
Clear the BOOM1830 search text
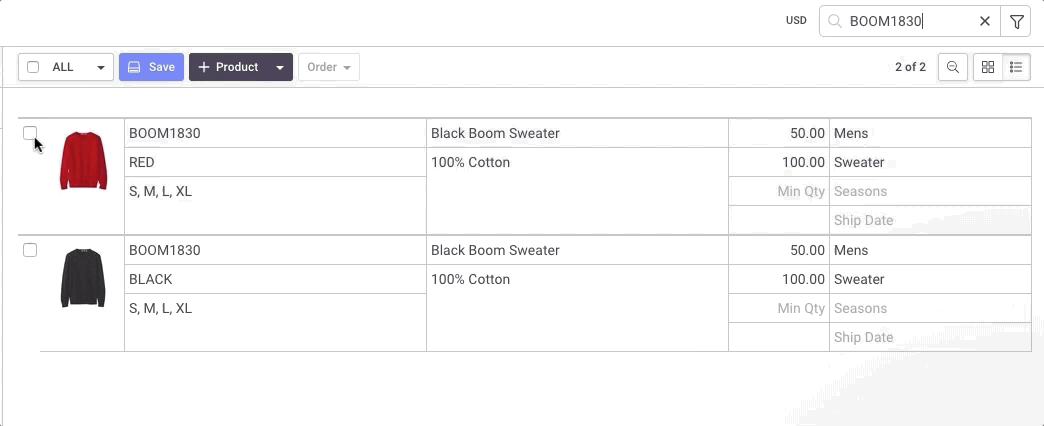pyautogui.click(x=985, y=21)
